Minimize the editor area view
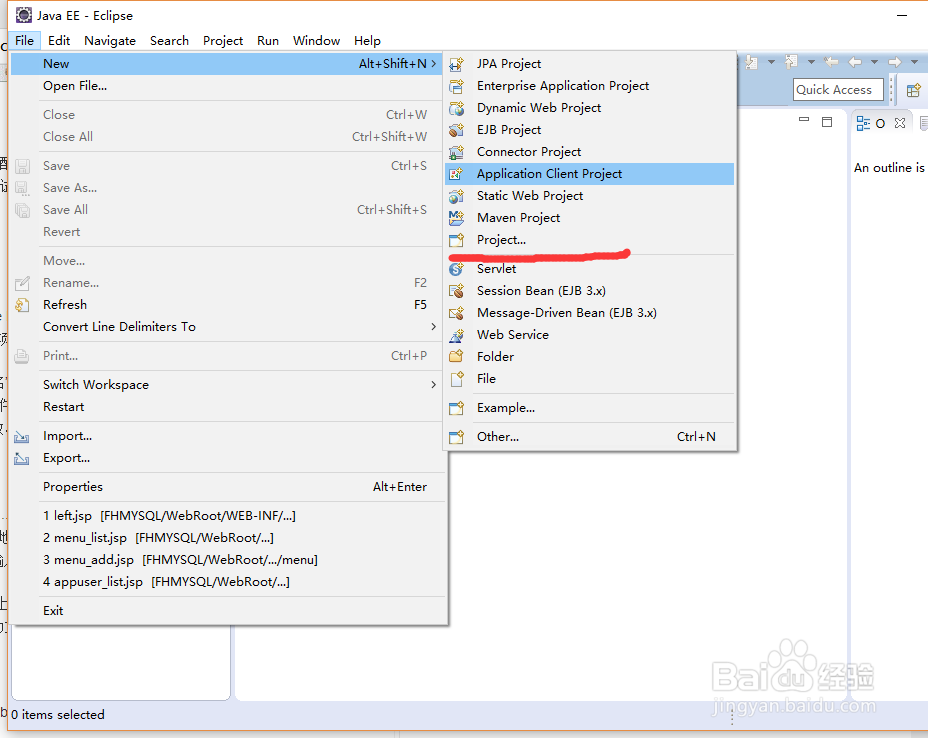This screenshot has height=738, width=928. 804,121
